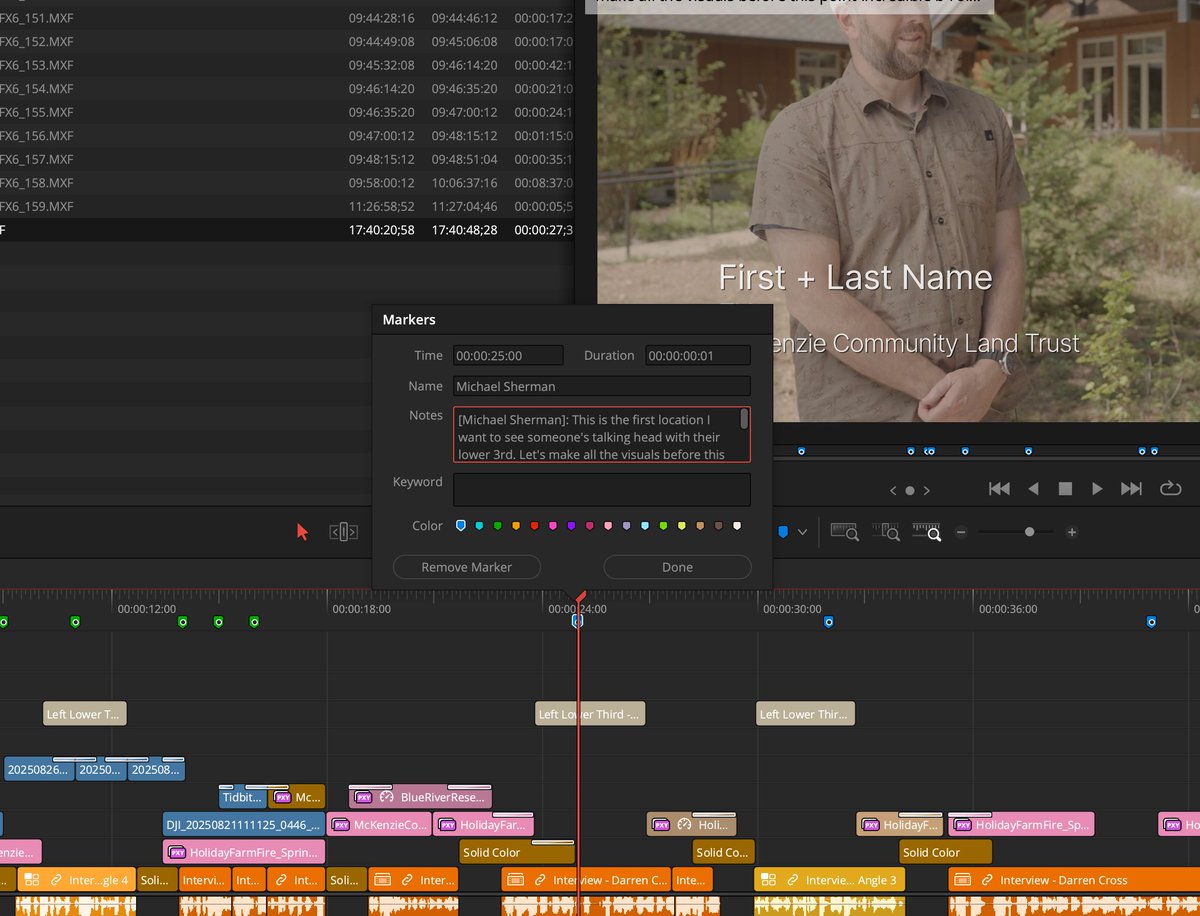Click the Notes field scrollbar
The width and height of the screenshot is (1200, 916).
(x=744, y=419)
